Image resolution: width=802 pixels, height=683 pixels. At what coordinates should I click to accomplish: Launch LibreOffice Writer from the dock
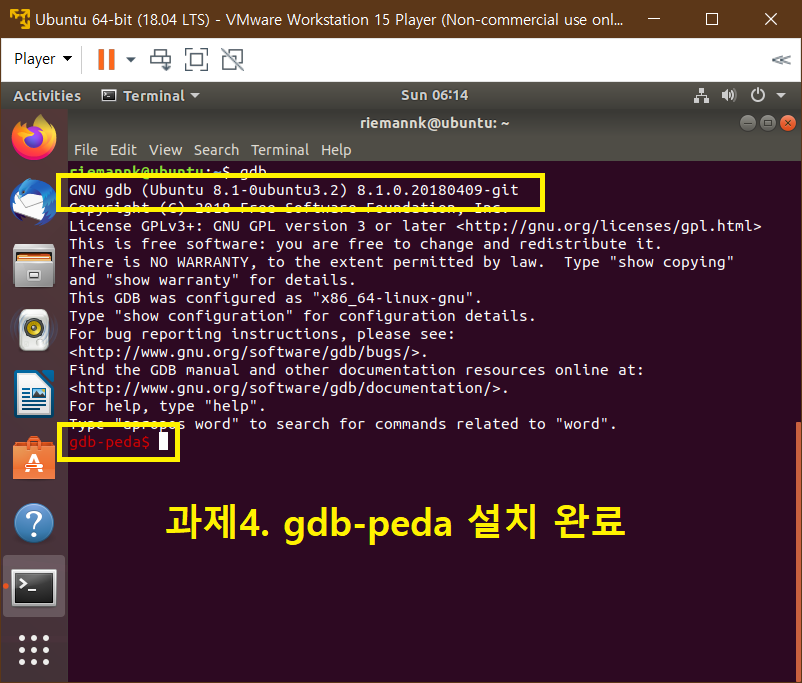click(x=34, y=393)
